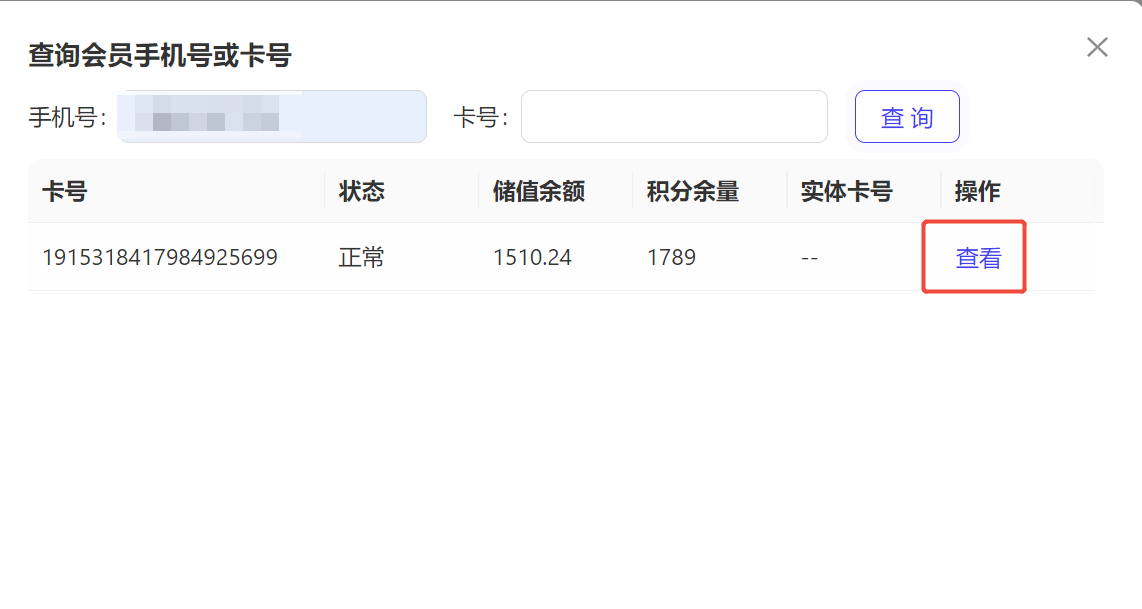Image resolution: width=1142 pixels, height=609 pixels.
Task: Click the 手机号 label beside the phone field
Action: [x=67, y=117]
